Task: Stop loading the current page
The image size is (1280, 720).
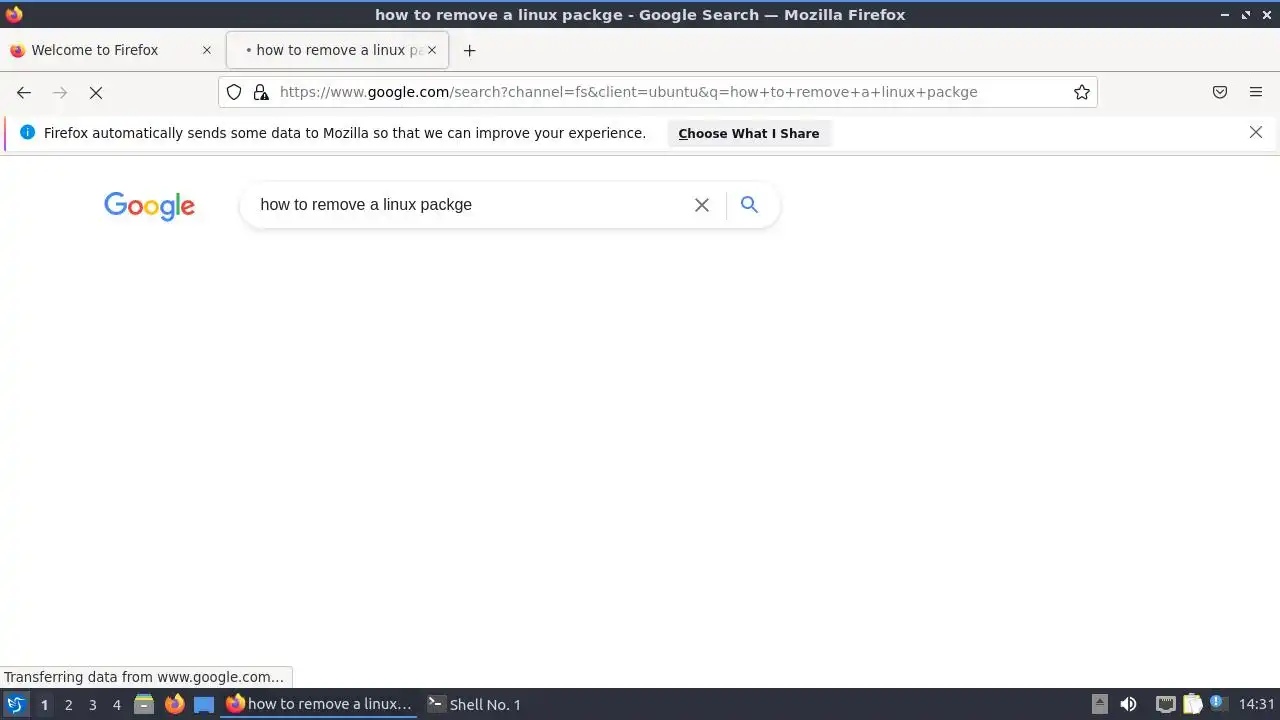Action: click(96, 92)
